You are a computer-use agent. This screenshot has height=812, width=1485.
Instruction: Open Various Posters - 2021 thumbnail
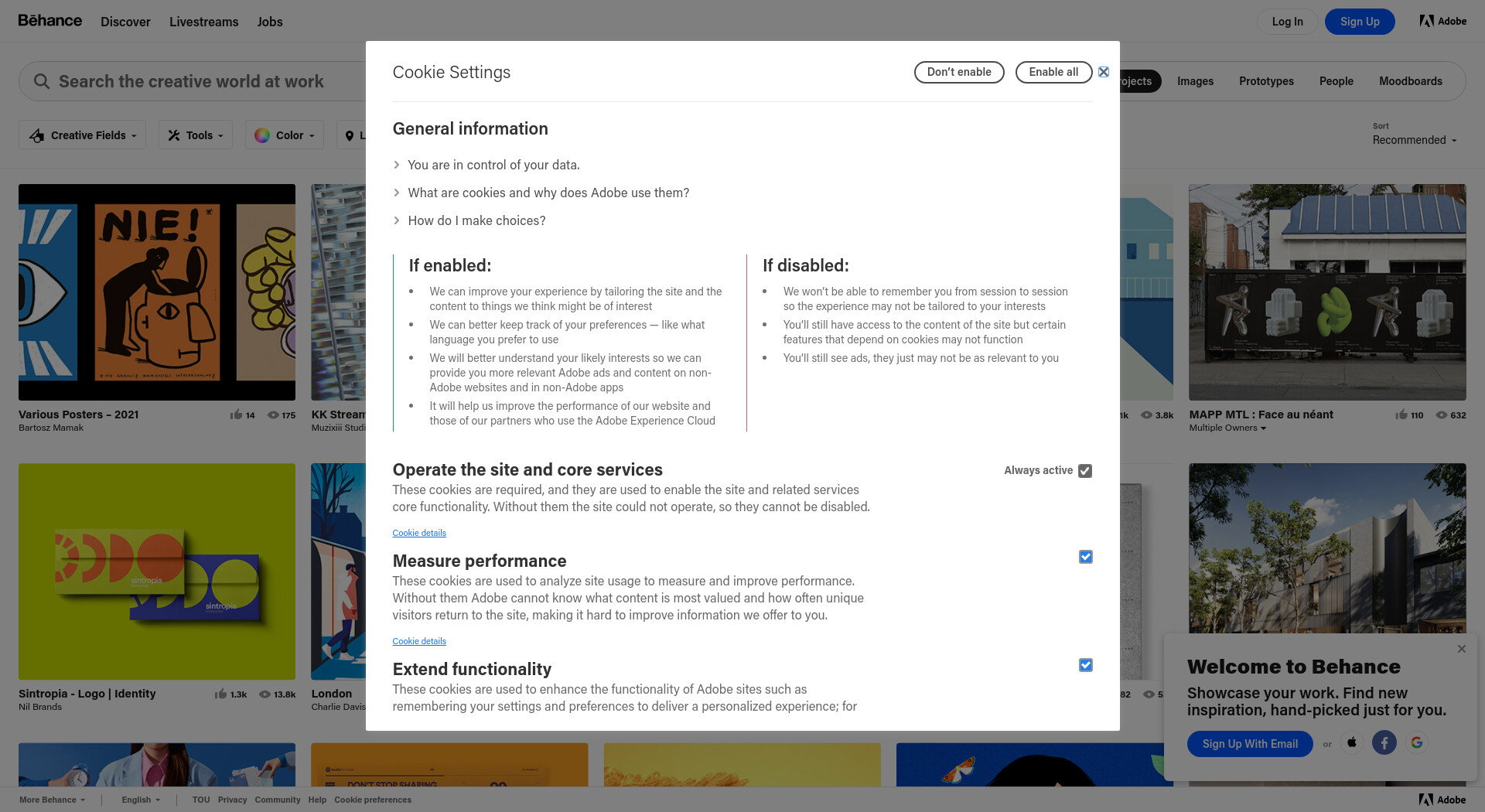[x=157, y=292]
